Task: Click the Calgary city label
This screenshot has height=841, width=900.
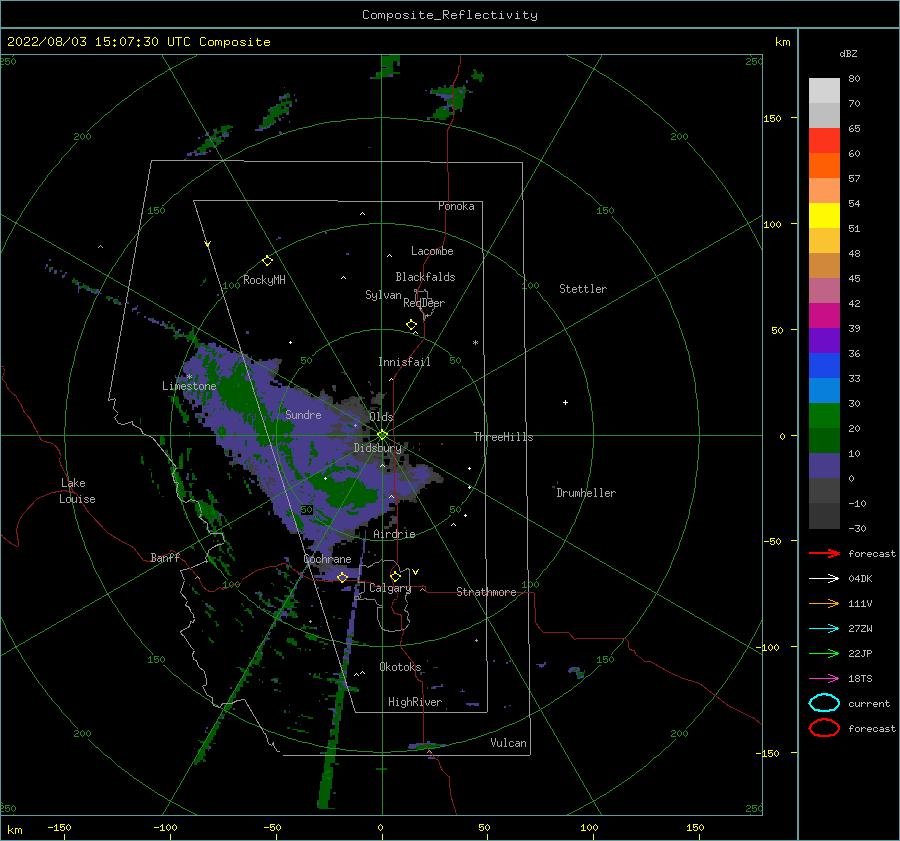Action: coord(390,588)
